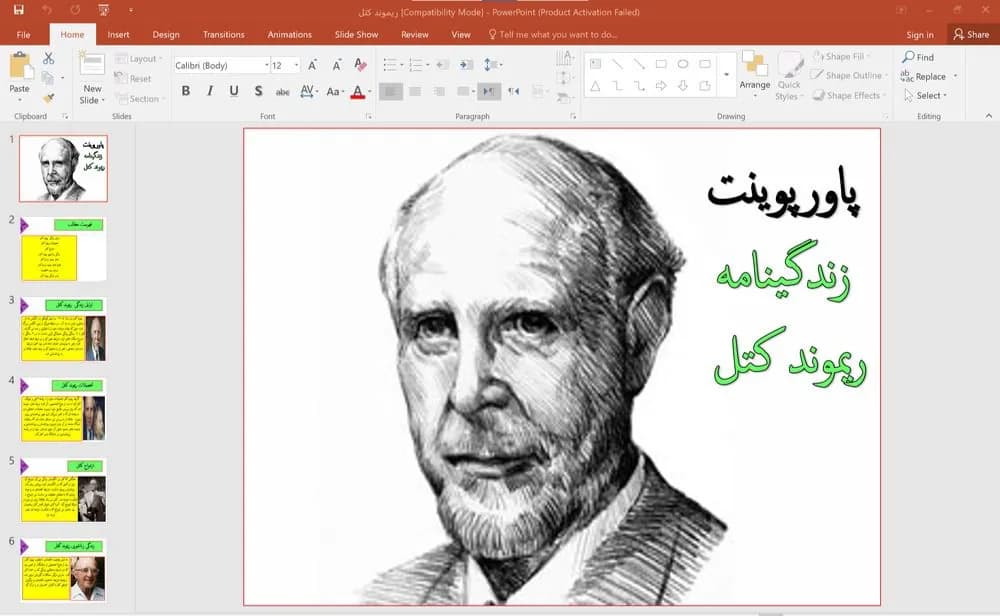The height and width of the screenshot is (616, 1000).
Task: Clear all formatting with eraser icon
Action: coord(360,65)
